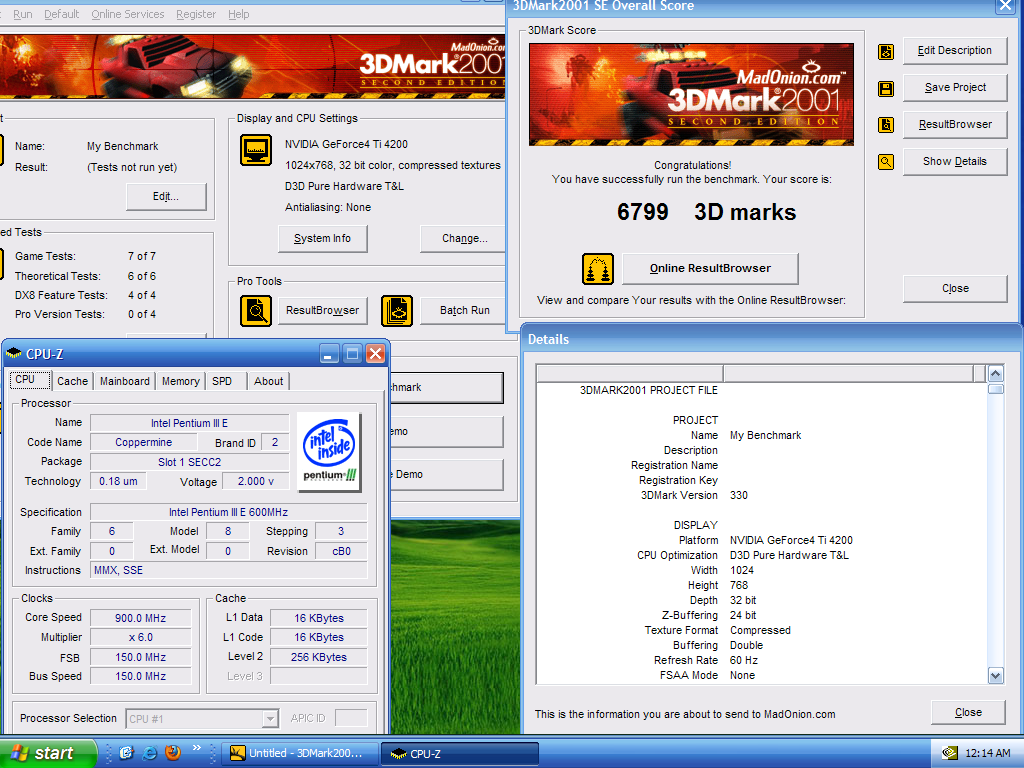Image resolution: width=1024 pixels, height=768 pixels.
Task: Open Firefox from quick launch
Action: (x=173, y=753)
